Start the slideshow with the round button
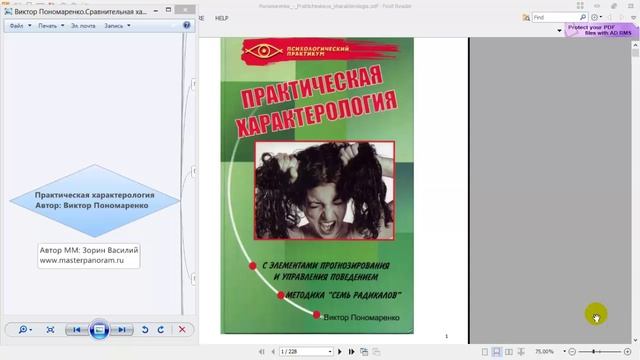Screen dimensions: 640x360 click(99, 329)
